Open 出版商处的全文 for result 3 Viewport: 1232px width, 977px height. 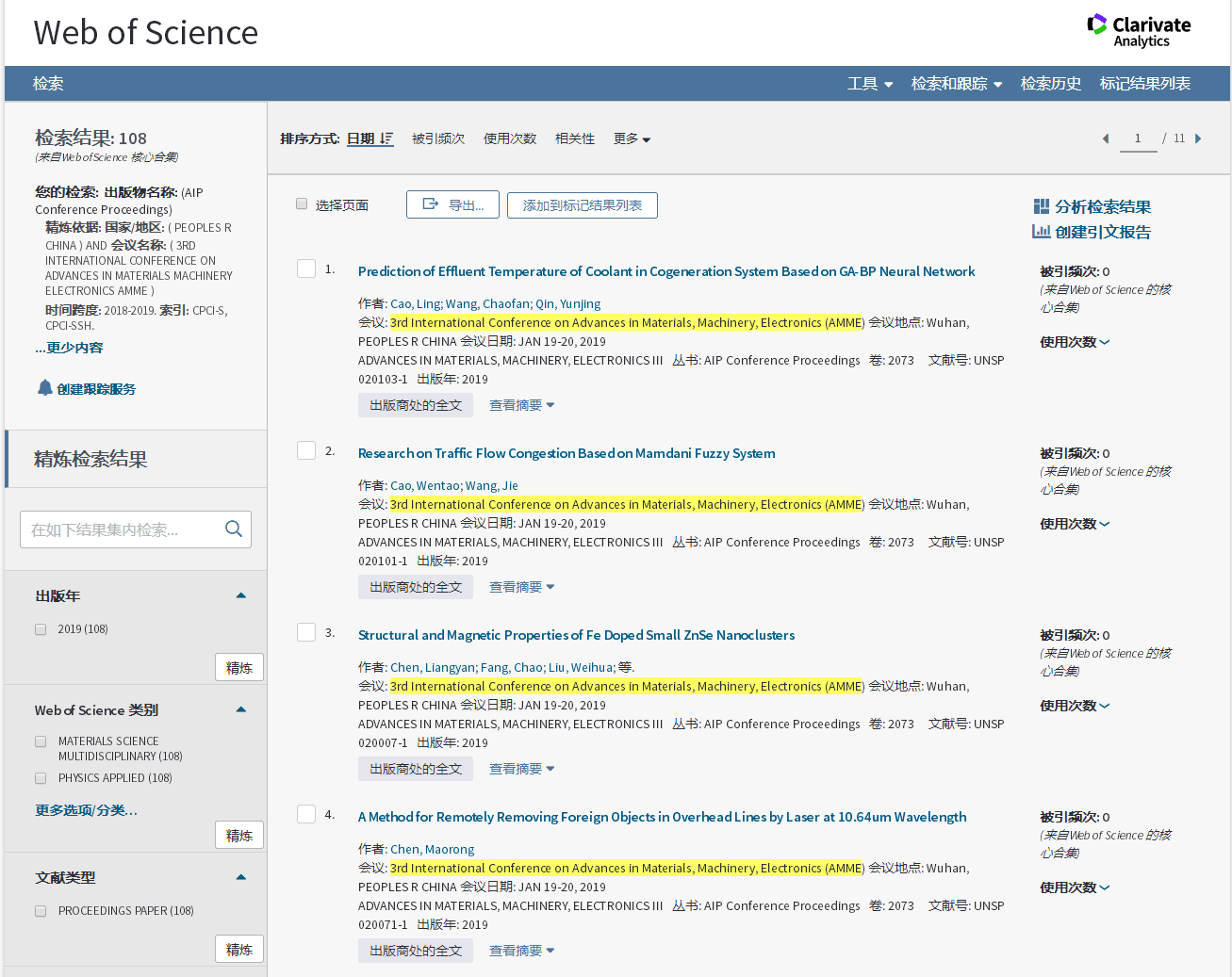point(416,769)
